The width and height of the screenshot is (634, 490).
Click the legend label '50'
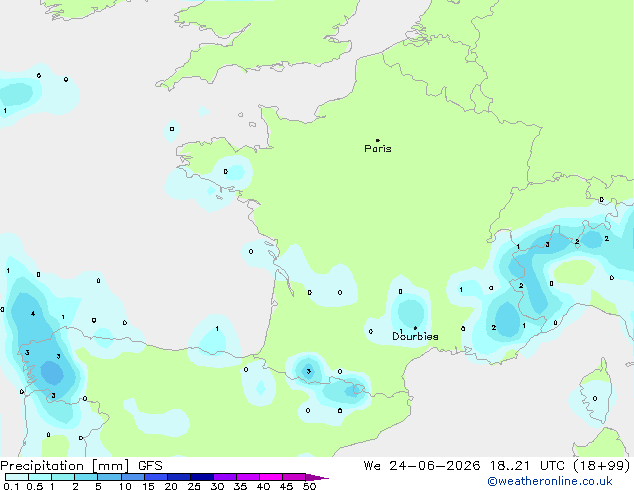click(309, 486)
